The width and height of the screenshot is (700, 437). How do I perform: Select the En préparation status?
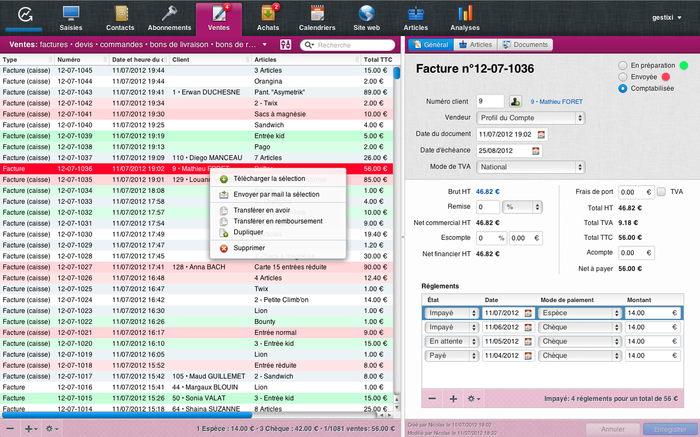pos(623,65)
